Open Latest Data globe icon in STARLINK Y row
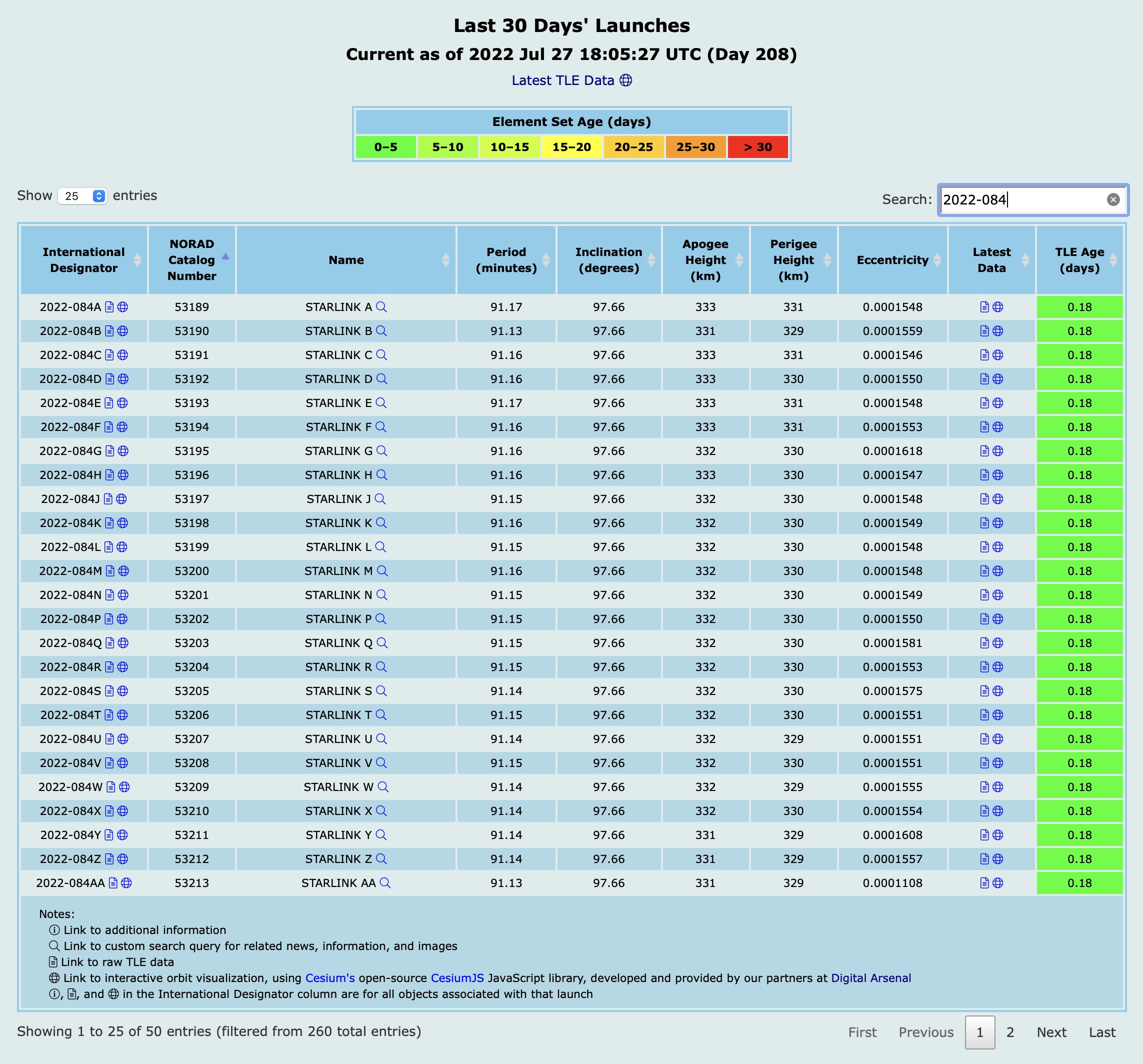This screenshot has width=1143, height=1064. (998, 835)
